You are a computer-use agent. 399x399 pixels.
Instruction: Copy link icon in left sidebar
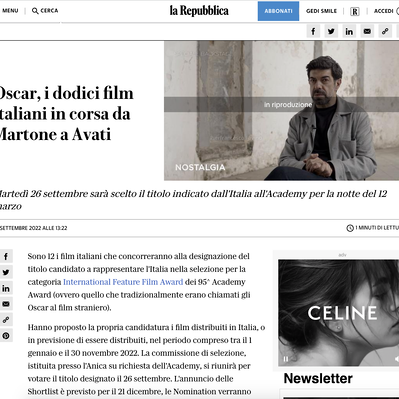tap(6, 320)
